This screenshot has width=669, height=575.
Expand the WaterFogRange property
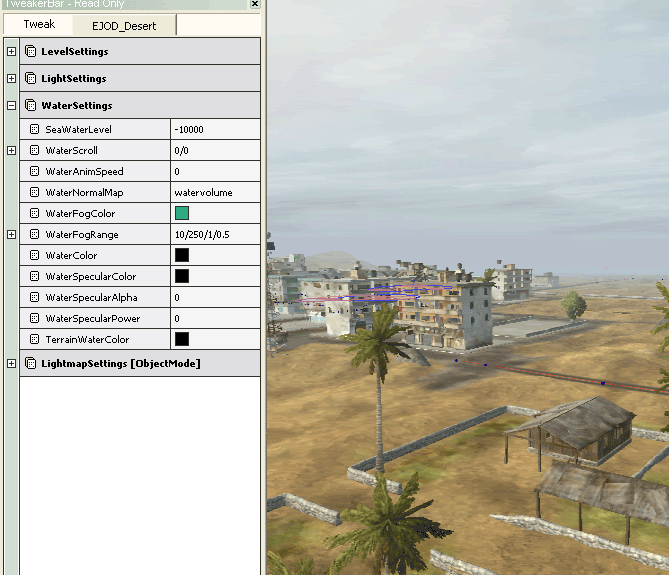coord(11,234)
